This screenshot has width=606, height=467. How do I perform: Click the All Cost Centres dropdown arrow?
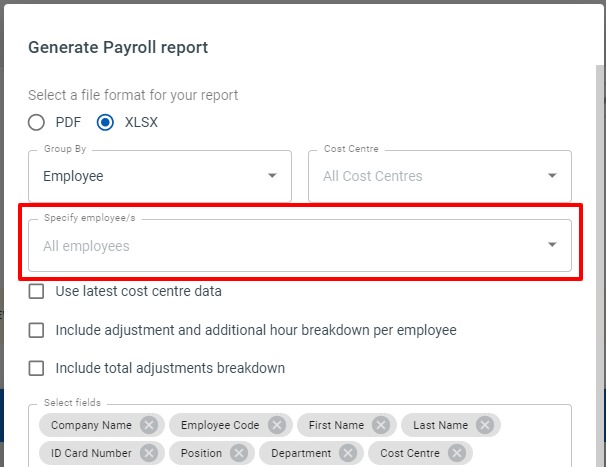[552, 176]
